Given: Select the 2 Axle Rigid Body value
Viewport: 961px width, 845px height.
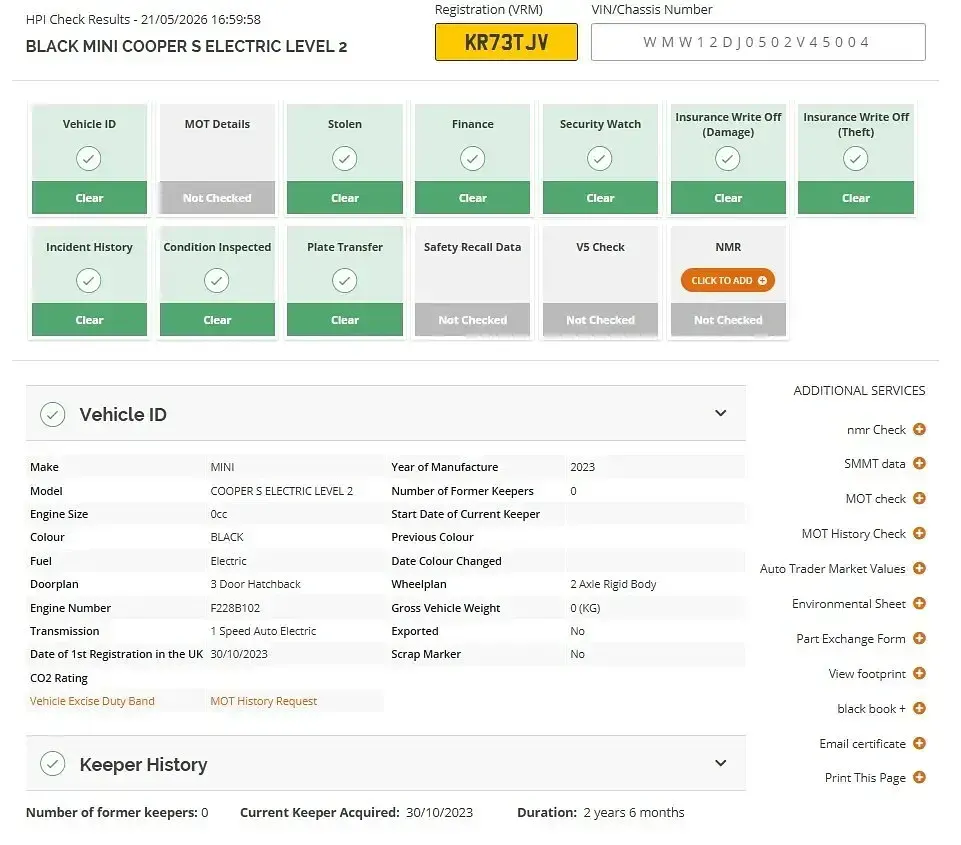Looking at the screenshot, I should tap(613, 584).
